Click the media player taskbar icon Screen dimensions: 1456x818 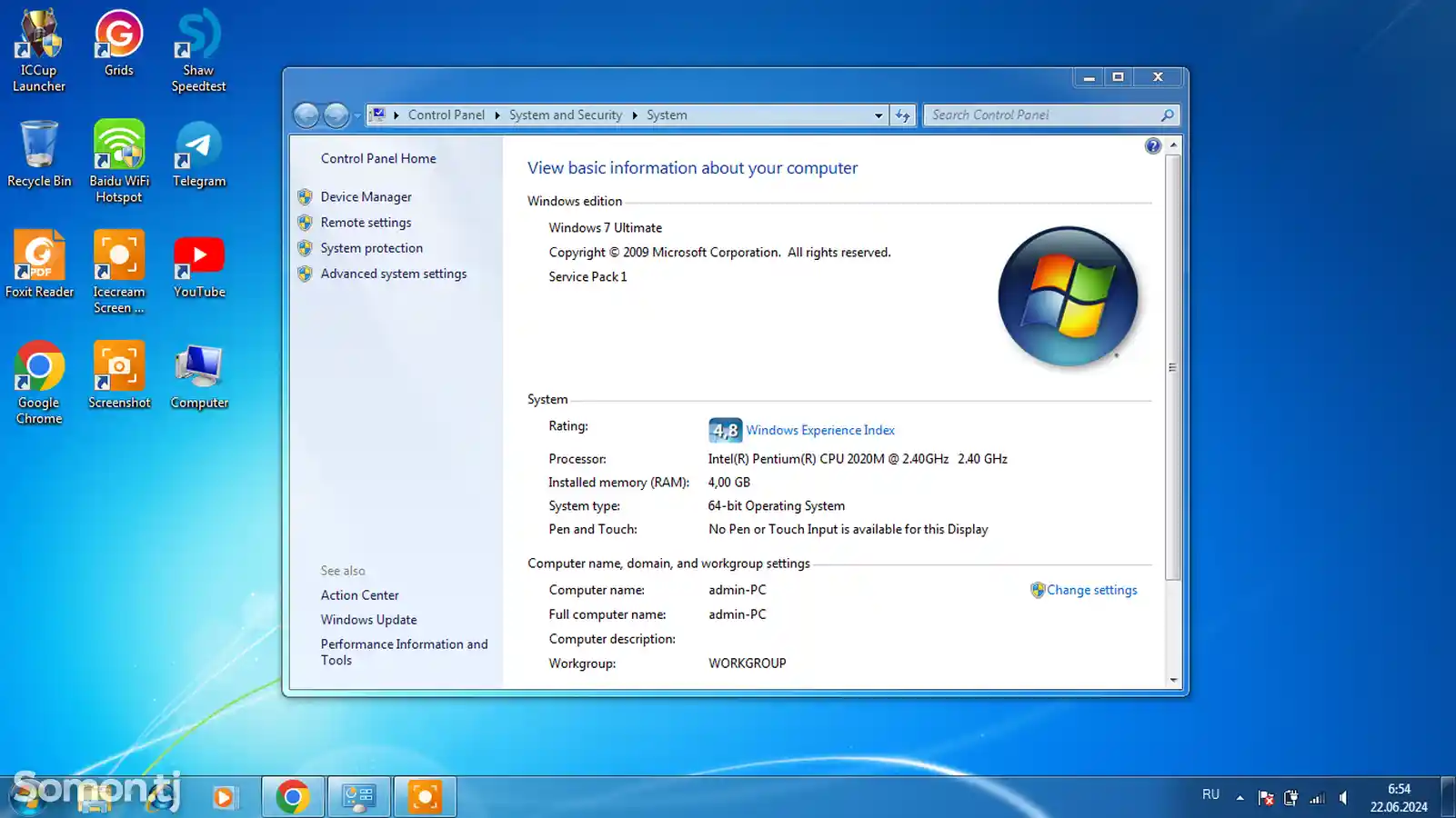tap(223, 797)
